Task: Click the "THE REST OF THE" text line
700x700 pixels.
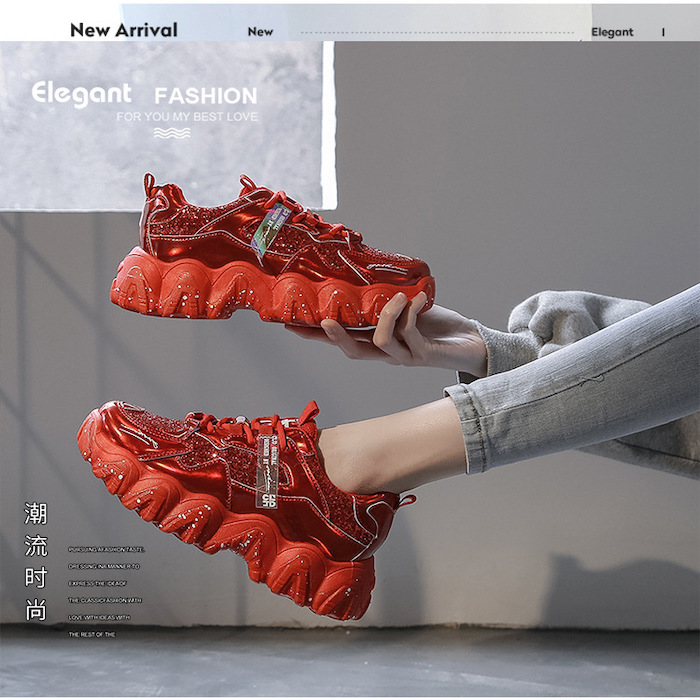Action: (x=92, y=634)
